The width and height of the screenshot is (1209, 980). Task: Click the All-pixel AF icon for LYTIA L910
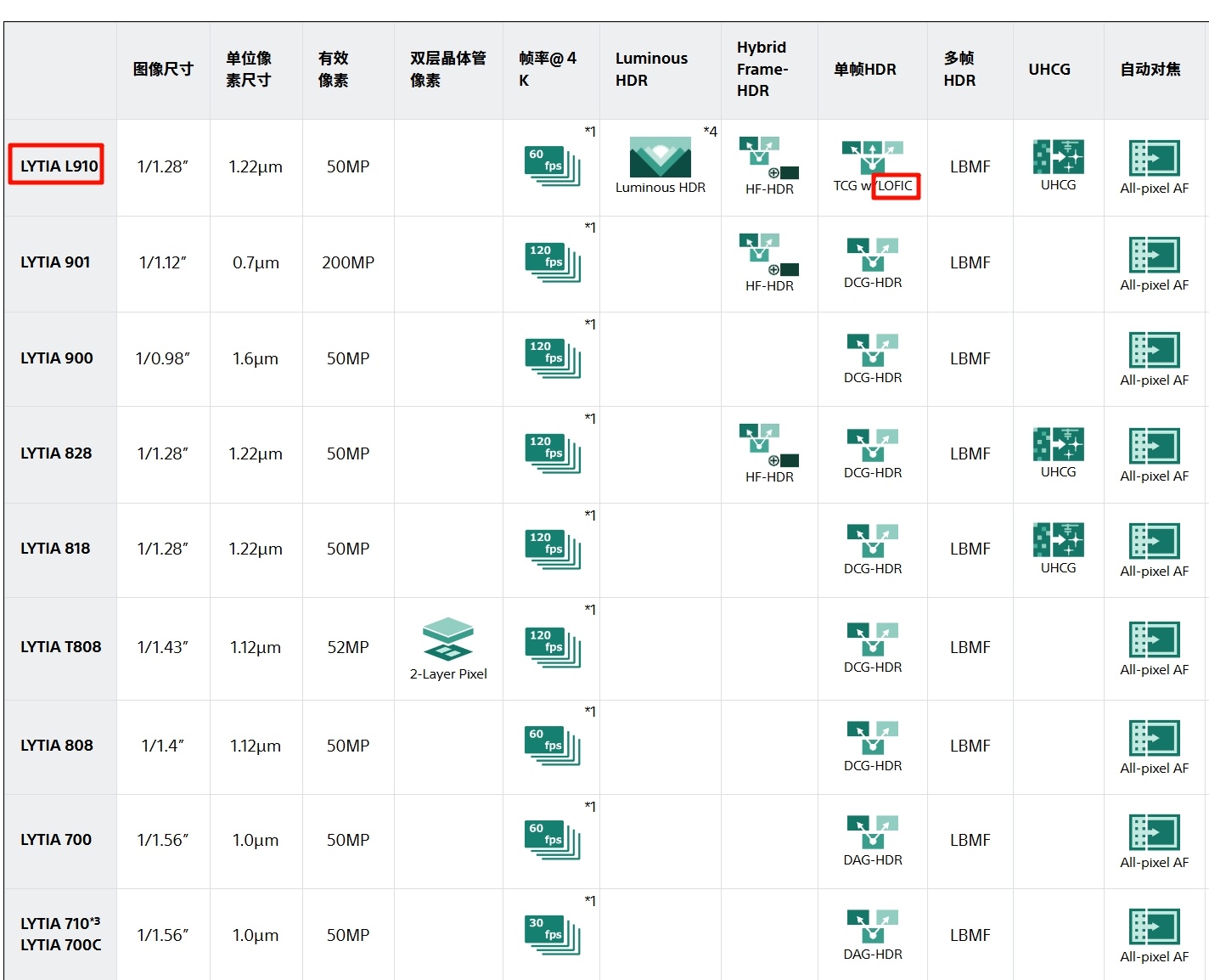[1154, 158]
